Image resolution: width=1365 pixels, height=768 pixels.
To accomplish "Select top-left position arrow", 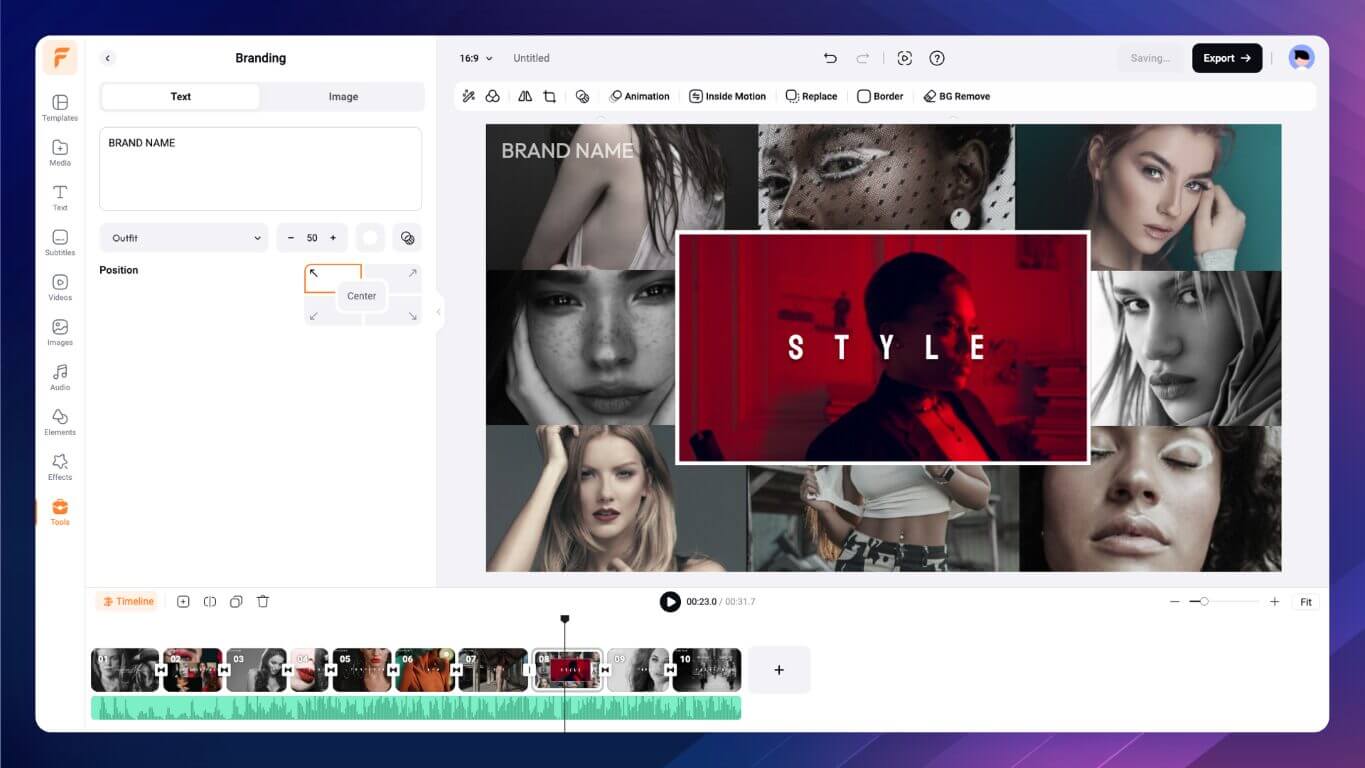I will 313,273.
